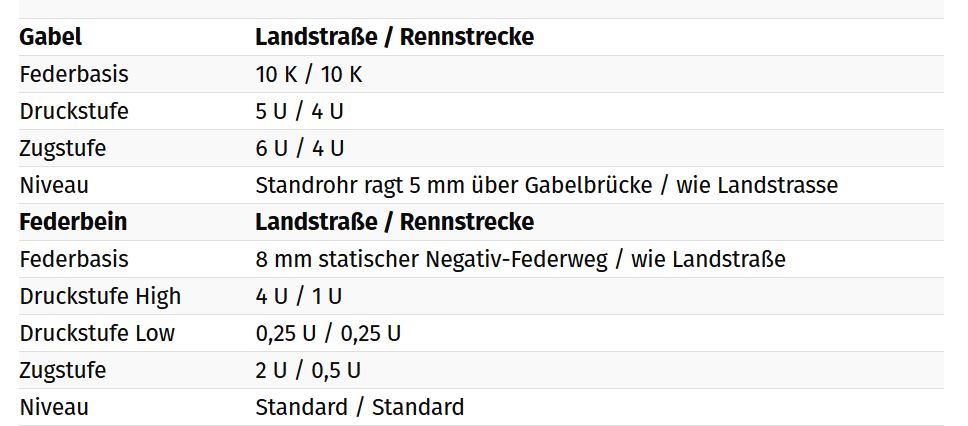The height and width of the screenshot is (426, 968).
Task: Select the Druckstufe Low label
Action: pos(97,333)
